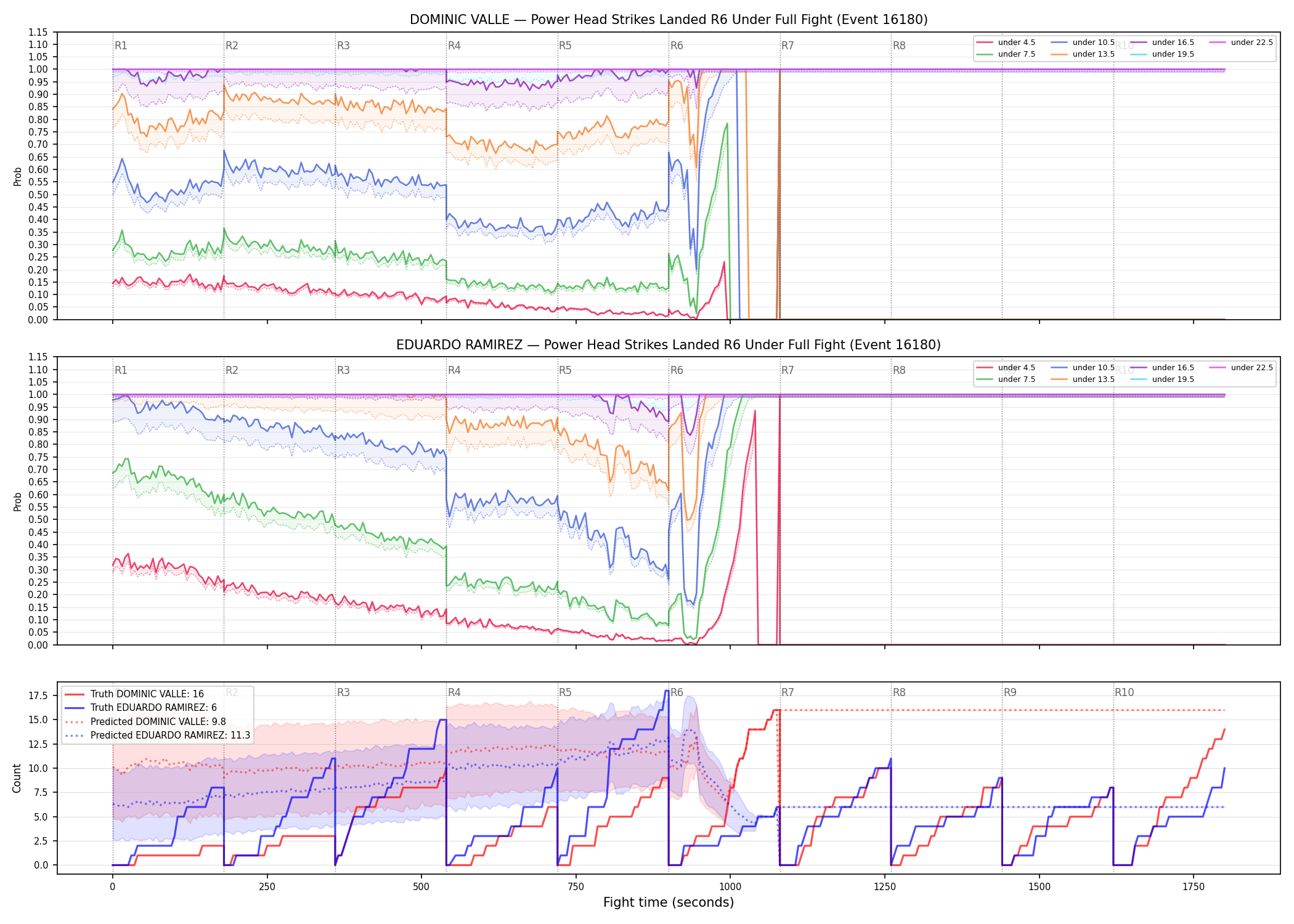Click the R5 round label in the middle chart
1294x924 pixels.
click(565, 370)
